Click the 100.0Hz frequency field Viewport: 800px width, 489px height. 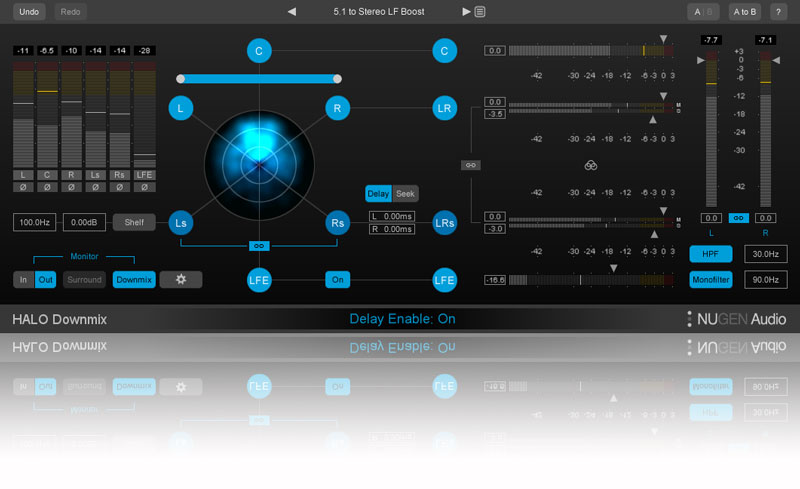coord(34,222)
